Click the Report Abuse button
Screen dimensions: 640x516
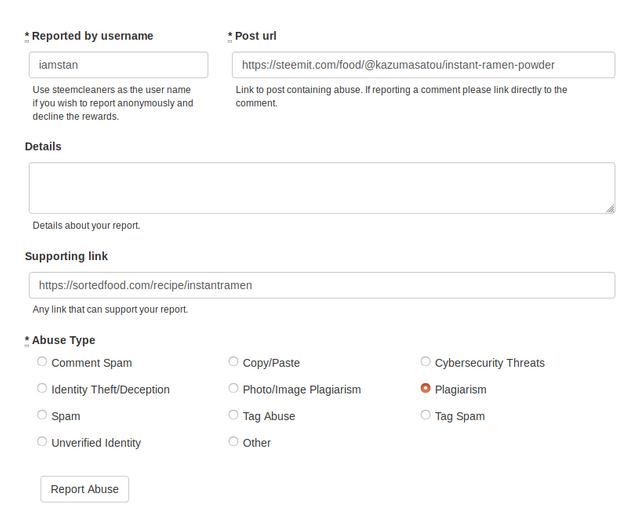(84, 489)
